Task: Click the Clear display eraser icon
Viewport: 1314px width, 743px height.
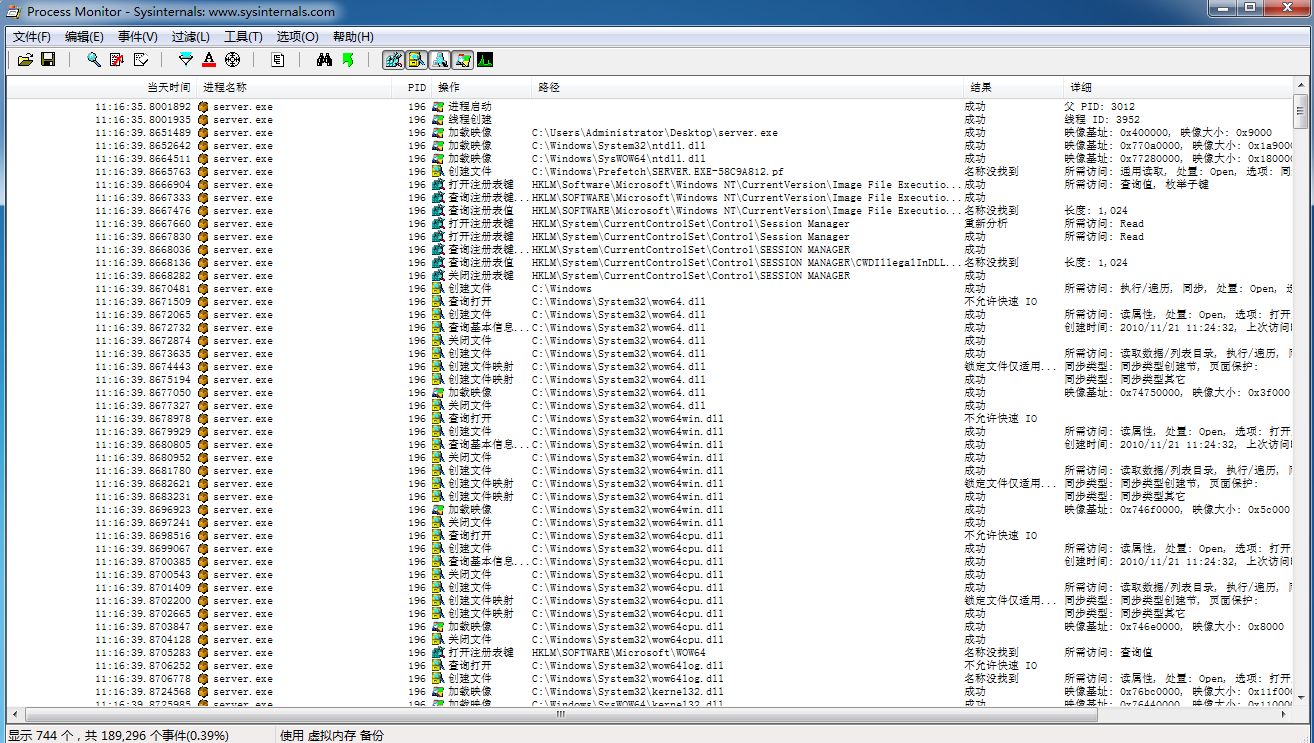Action: pos(140,60)
